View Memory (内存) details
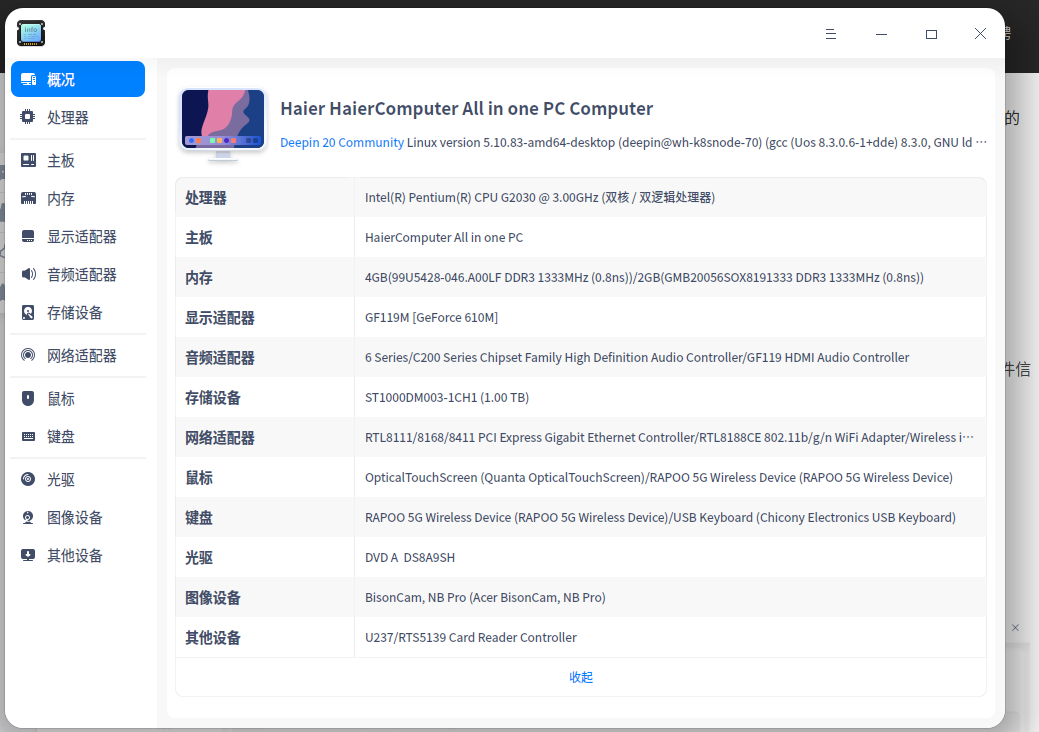 point(60,198)
